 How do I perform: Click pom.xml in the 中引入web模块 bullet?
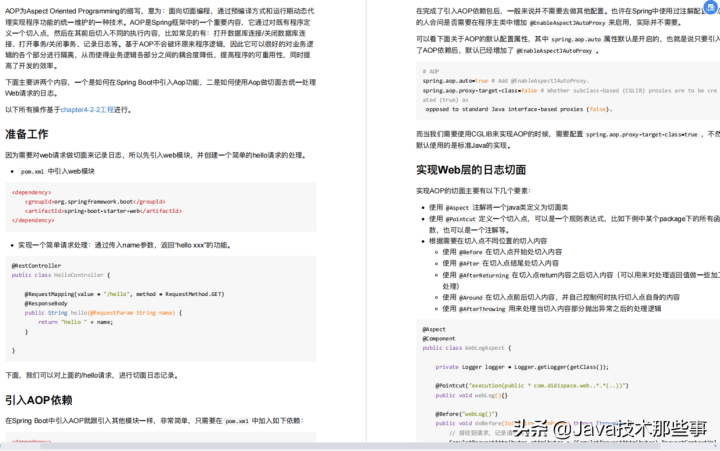[32, 172]
